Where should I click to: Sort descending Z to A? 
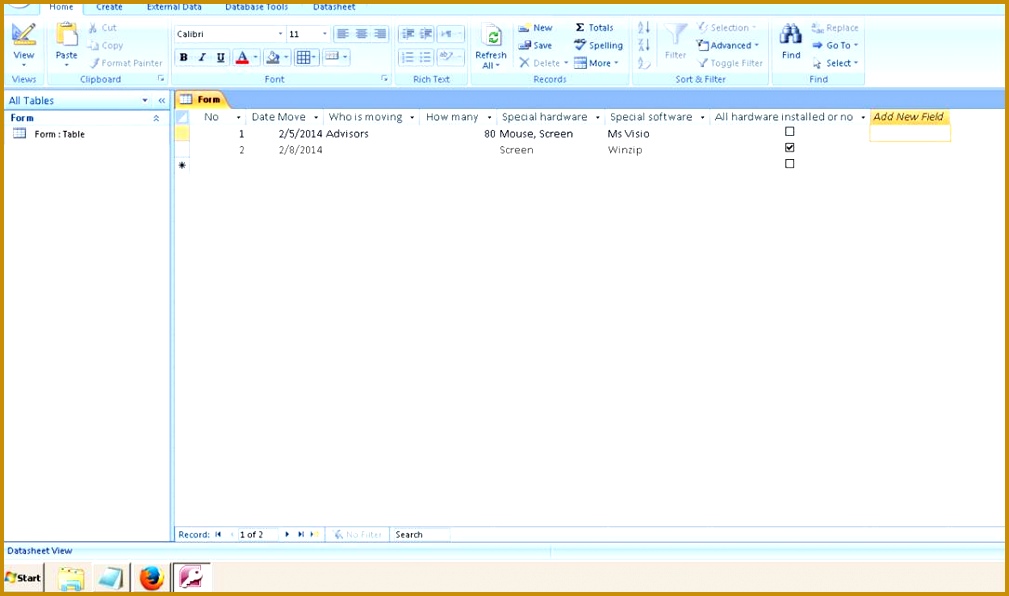643,45
